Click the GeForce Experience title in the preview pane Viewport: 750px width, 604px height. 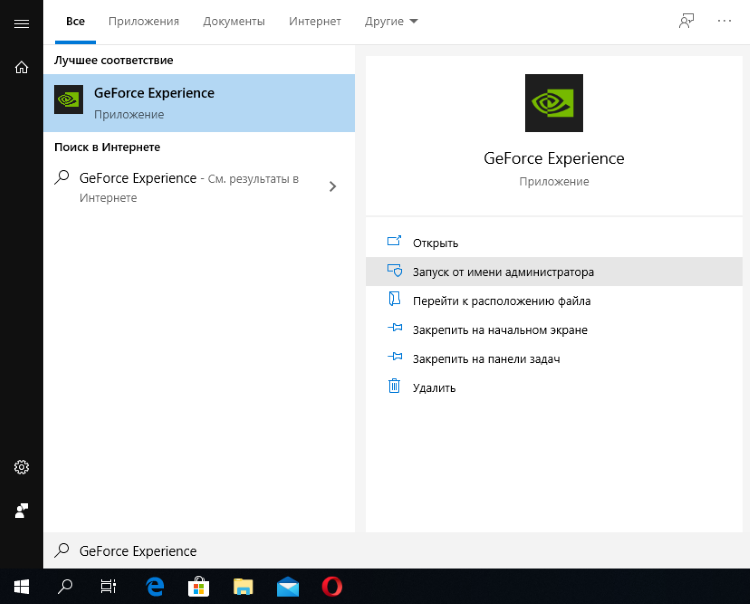554,158
